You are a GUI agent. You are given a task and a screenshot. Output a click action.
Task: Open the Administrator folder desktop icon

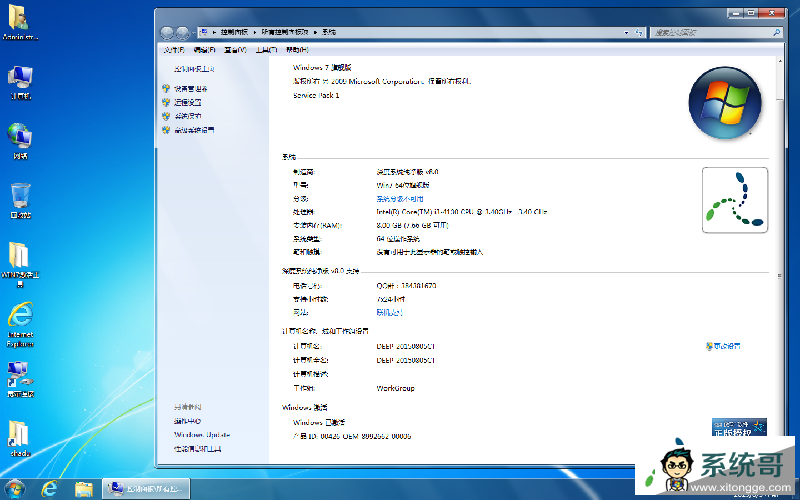click(20, 22)
